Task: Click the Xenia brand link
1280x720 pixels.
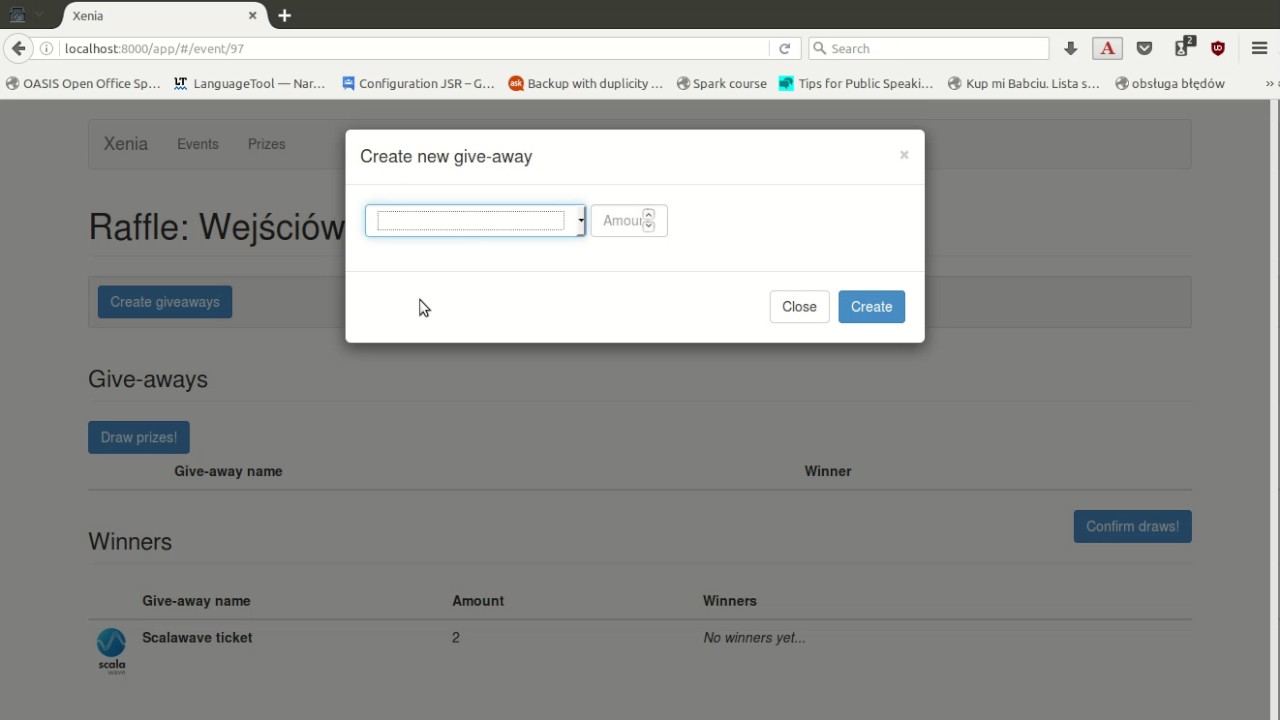Action: pyautogui.click(x=126, y=144)
